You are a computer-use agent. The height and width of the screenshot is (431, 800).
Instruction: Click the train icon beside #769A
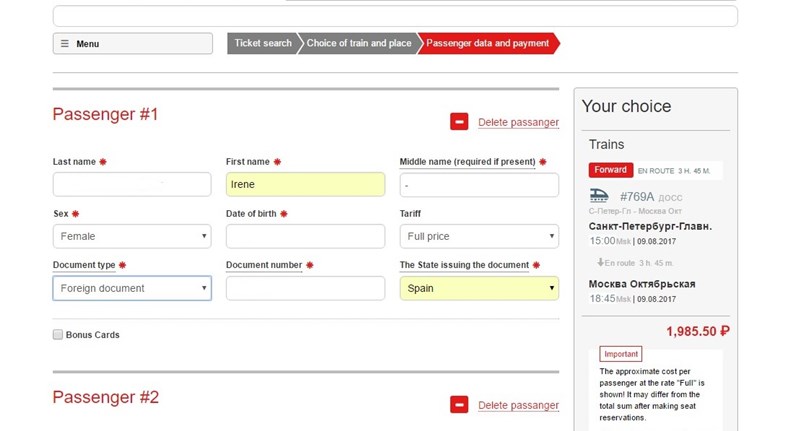click(599, 196)
